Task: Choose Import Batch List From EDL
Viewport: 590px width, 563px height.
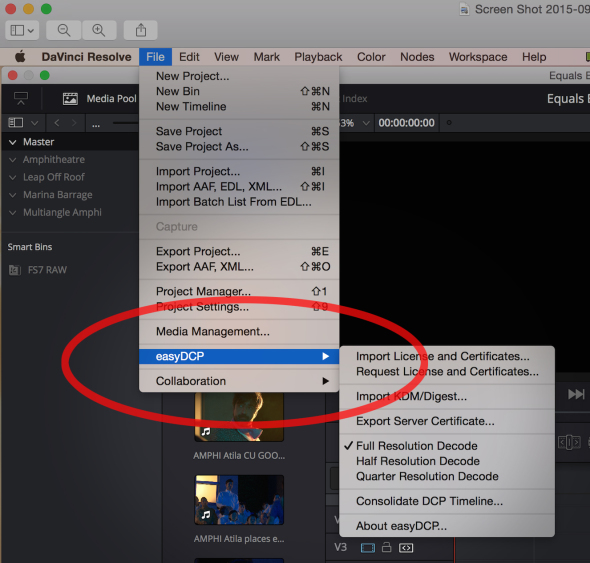Action: click(x=239, y=202)
